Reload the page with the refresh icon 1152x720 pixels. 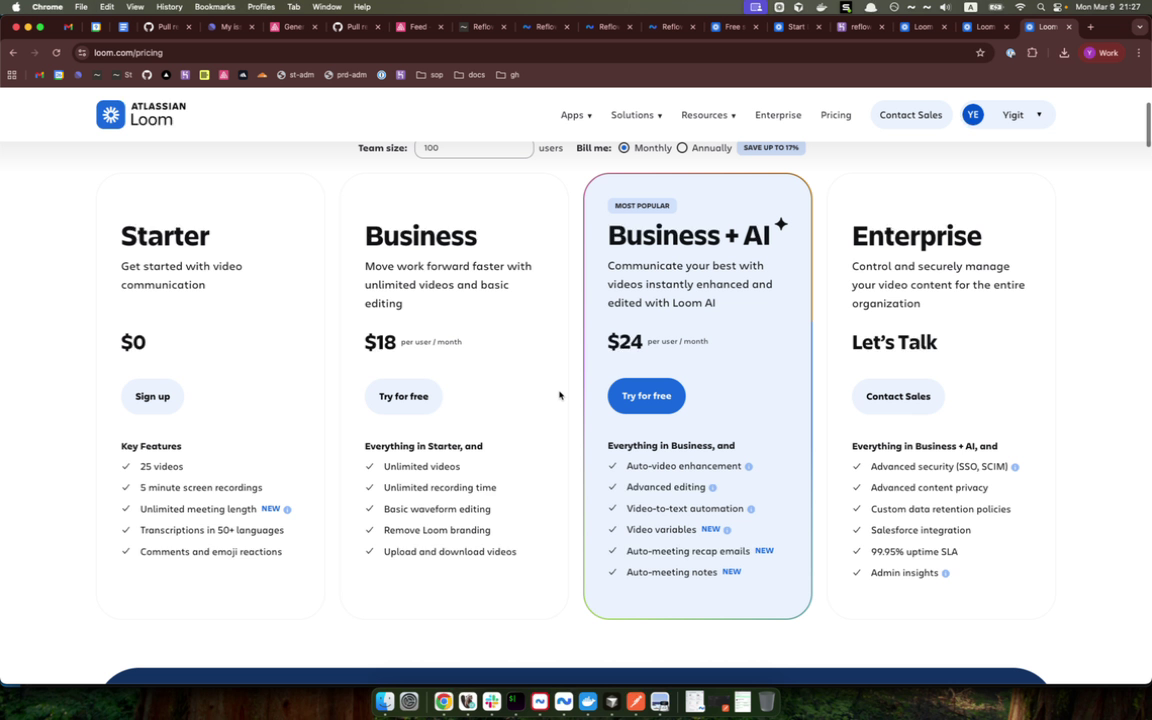56,53
